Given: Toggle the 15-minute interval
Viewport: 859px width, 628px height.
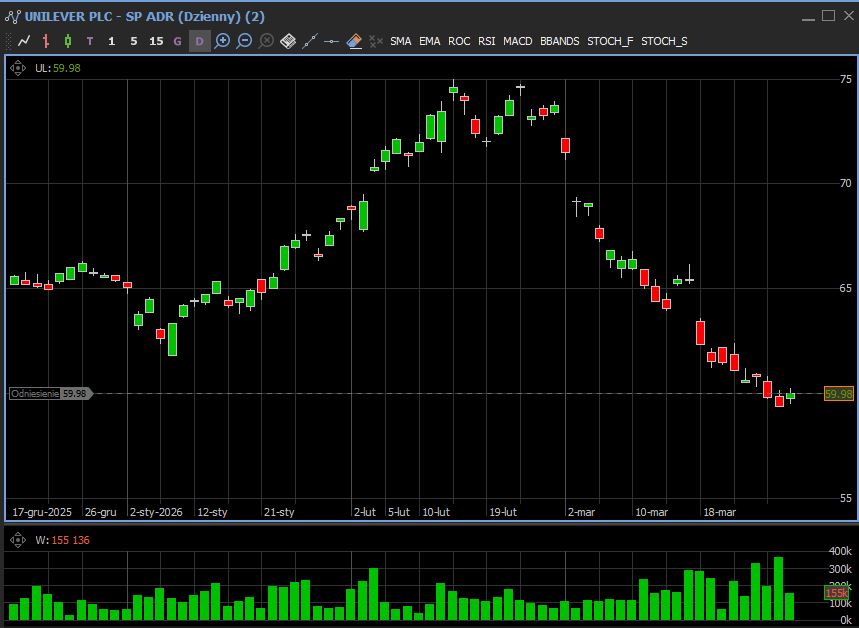Looking at the screenshot, I should 155,41.
